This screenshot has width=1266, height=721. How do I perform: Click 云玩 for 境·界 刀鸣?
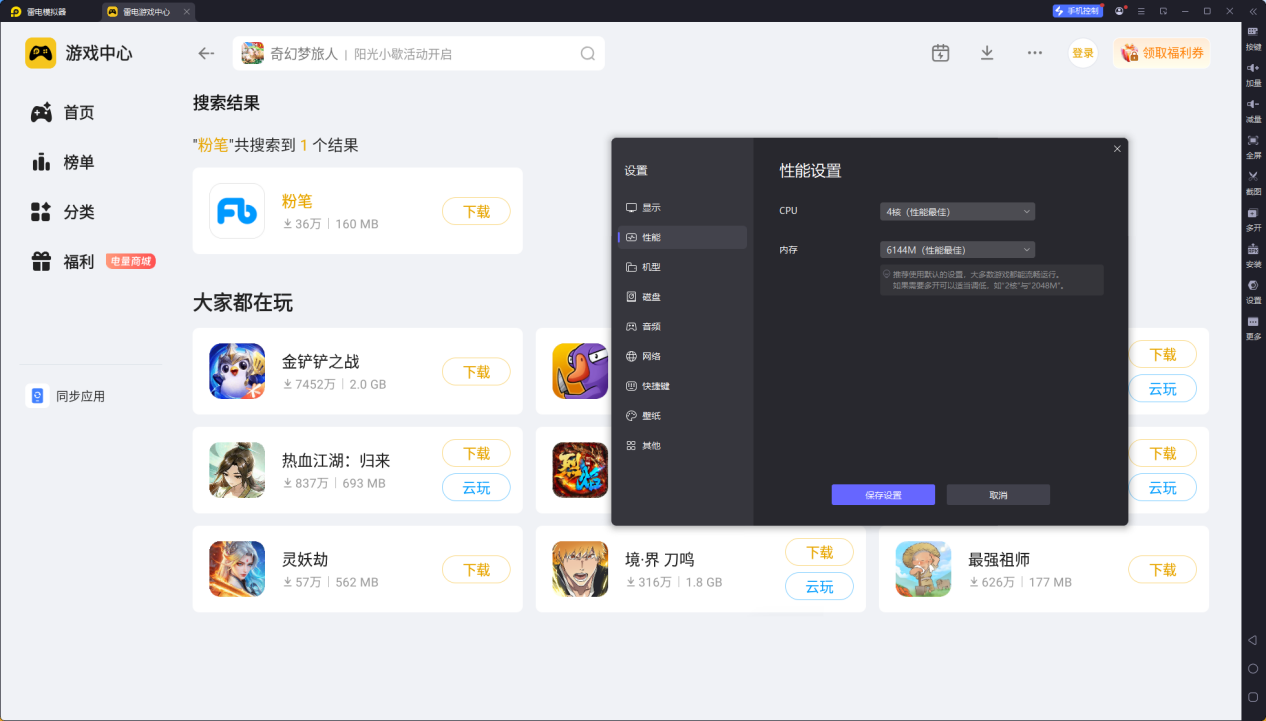click(x=819, y=586)
